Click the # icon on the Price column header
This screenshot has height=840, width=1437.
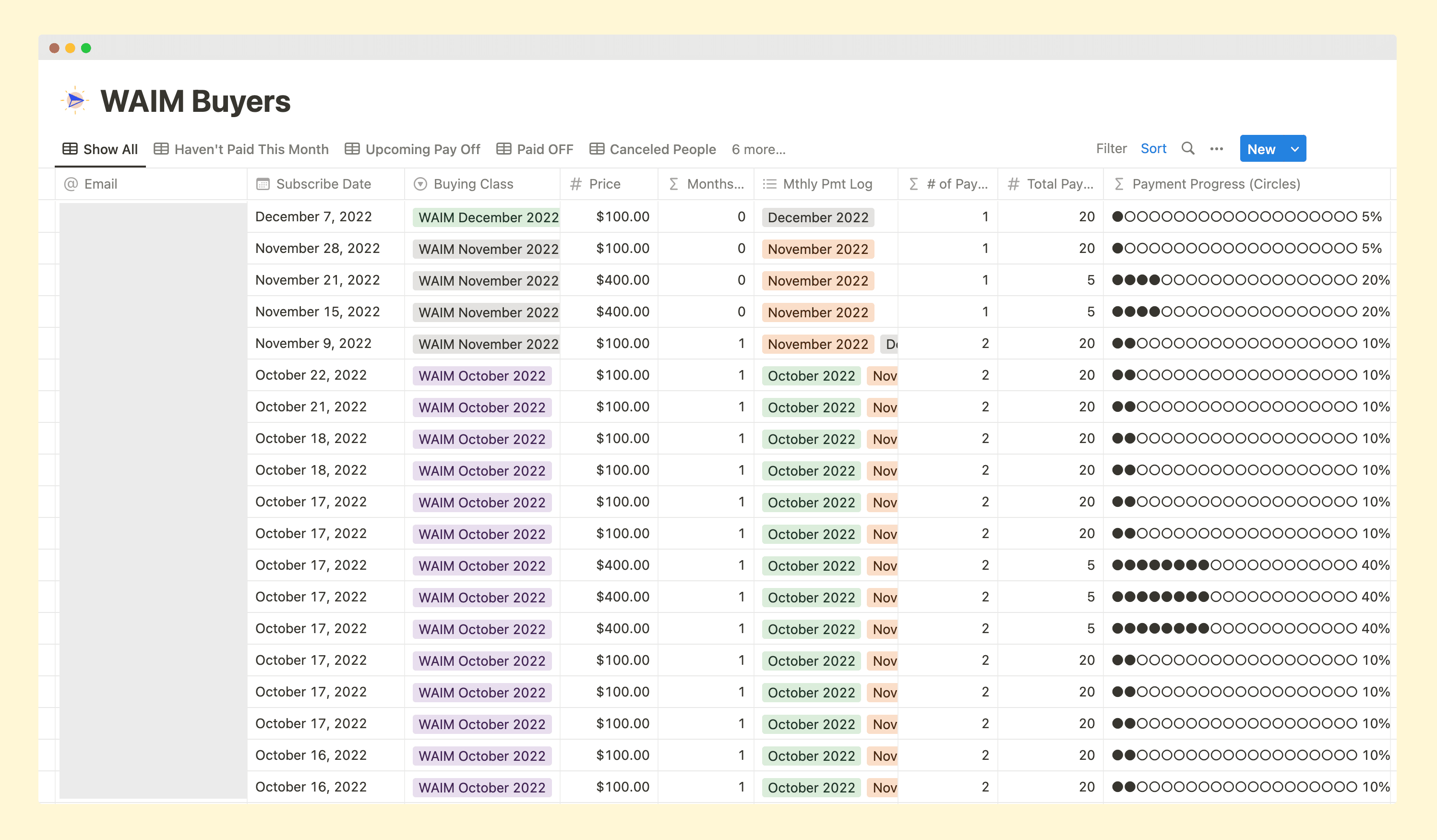(574, 184)
